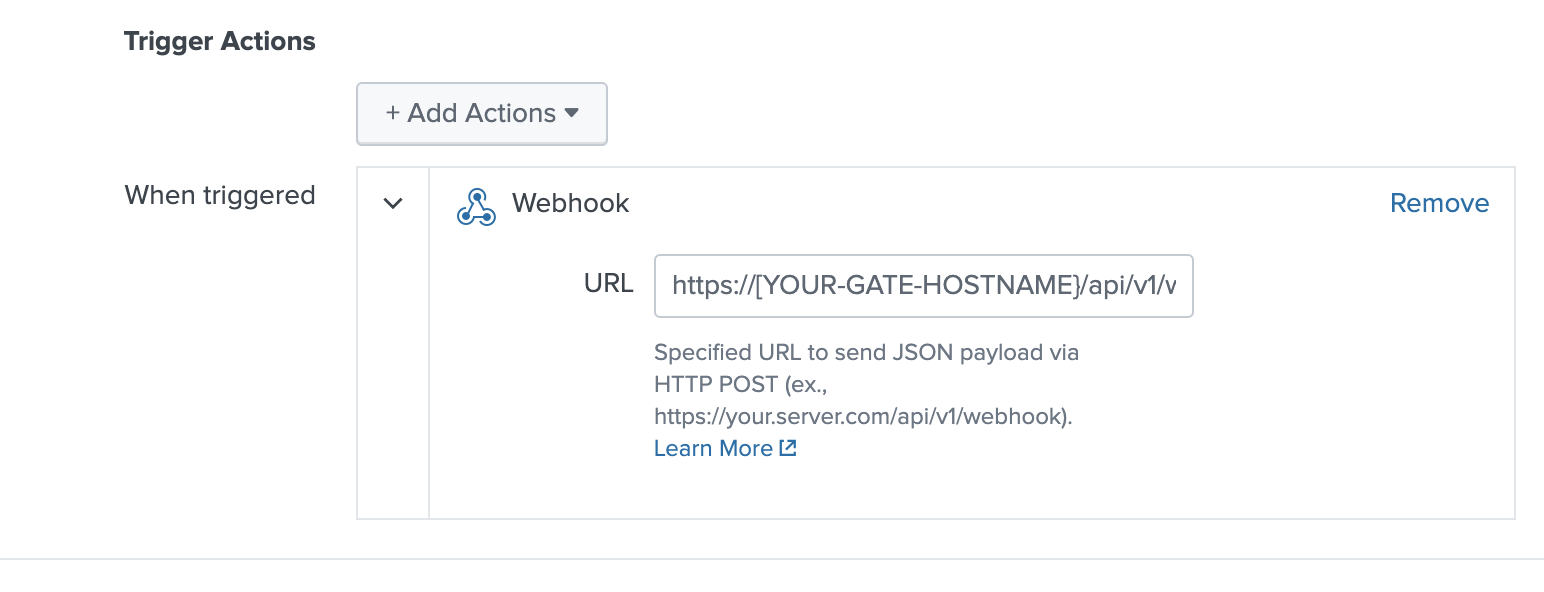
Task: Open the Learn More documentation link
Action: [713, 448]
